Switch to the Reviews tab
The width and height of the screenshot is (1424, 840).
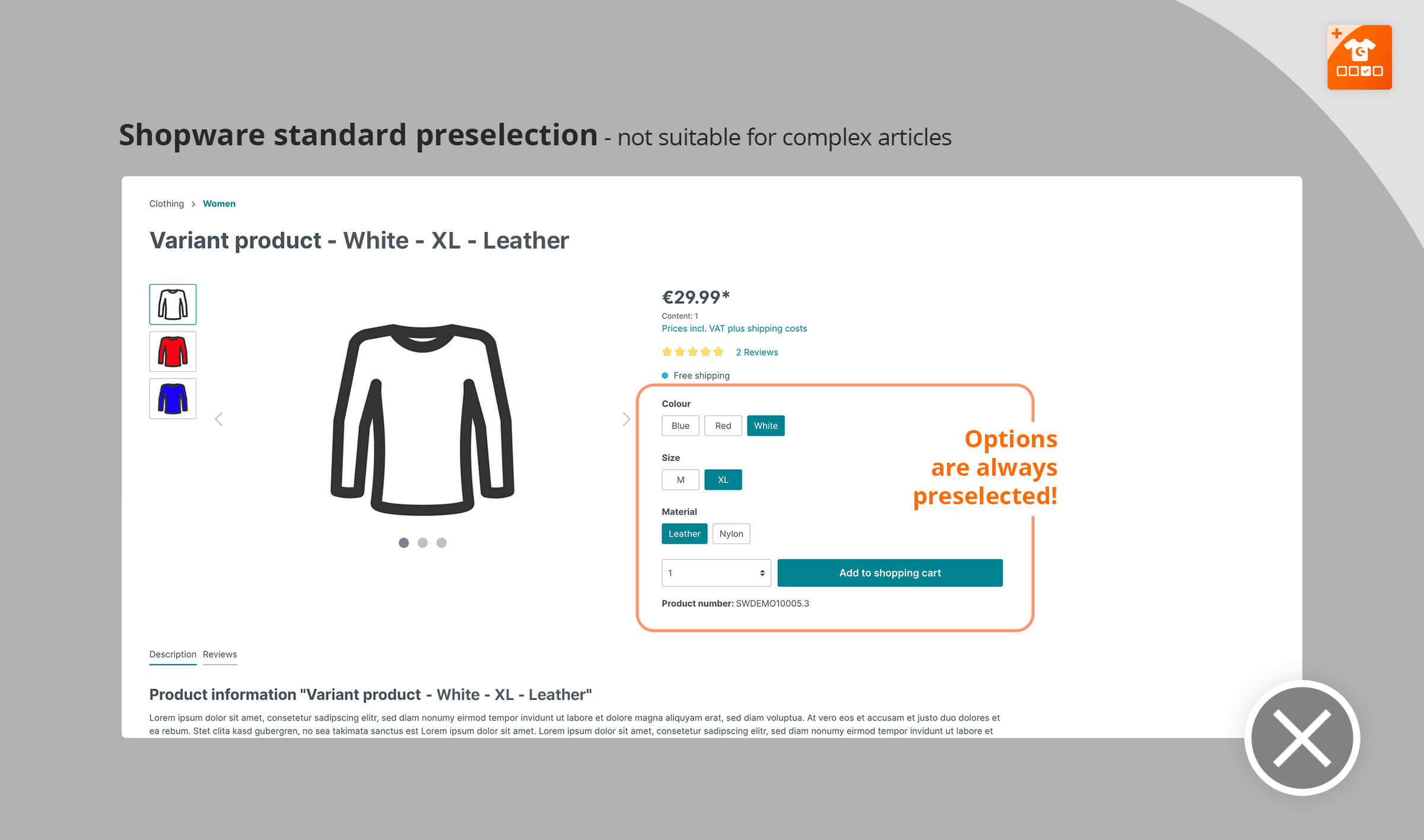220,654
